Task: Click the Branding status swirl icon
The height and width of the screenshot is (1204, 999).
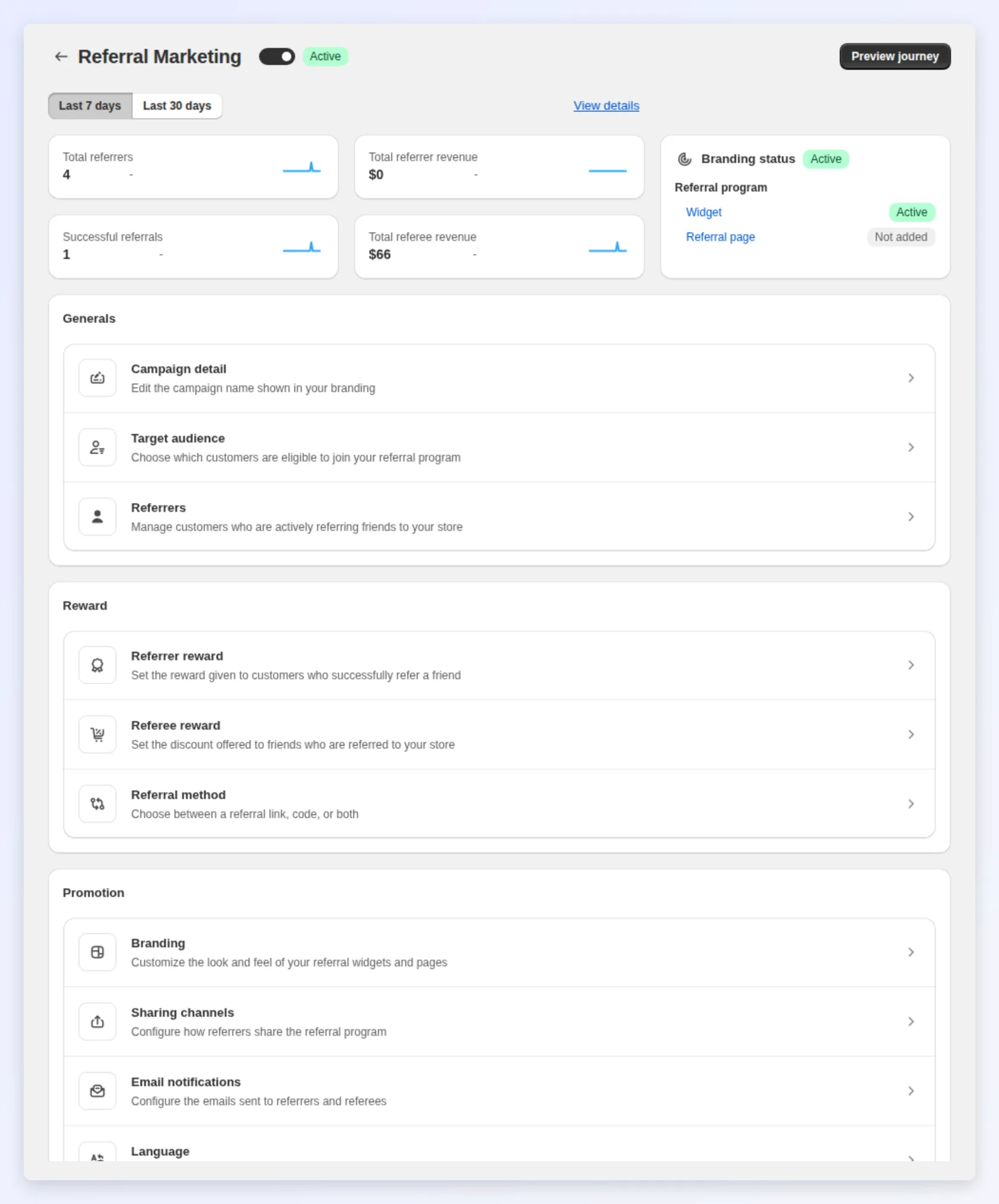Action: click(x=684, y=159)
